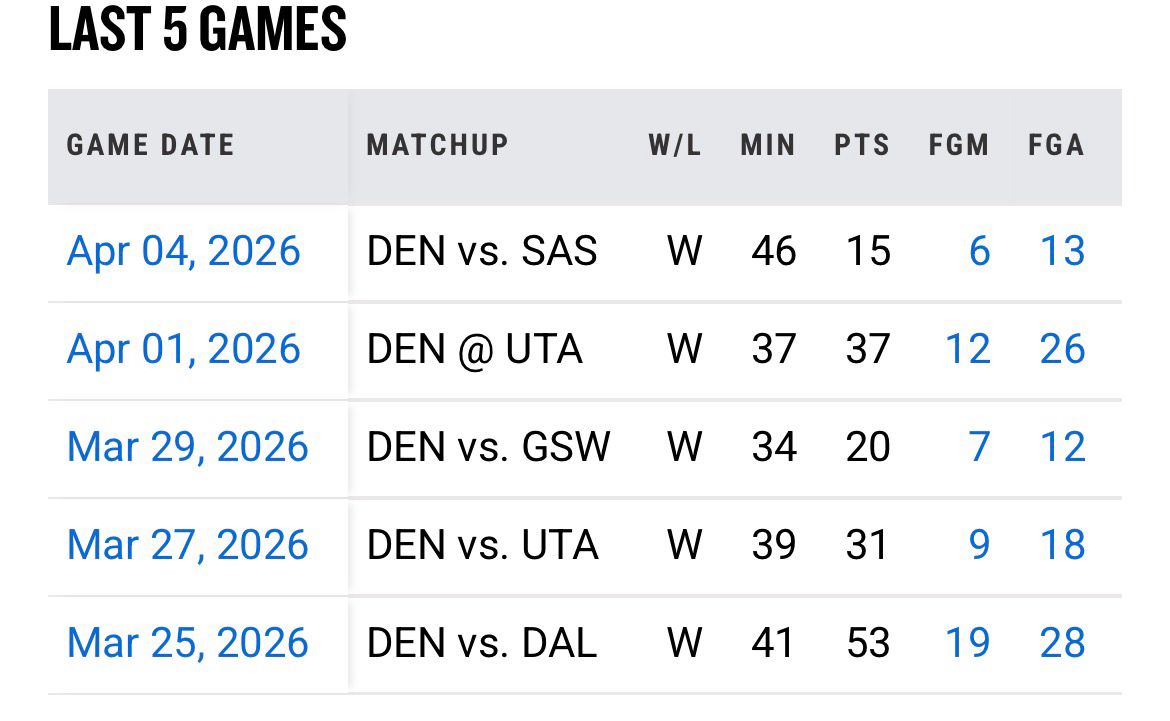The image size is (1170, 721).
Task: Click FGA value 28 for DAL game
Action: coord(1062,643)
